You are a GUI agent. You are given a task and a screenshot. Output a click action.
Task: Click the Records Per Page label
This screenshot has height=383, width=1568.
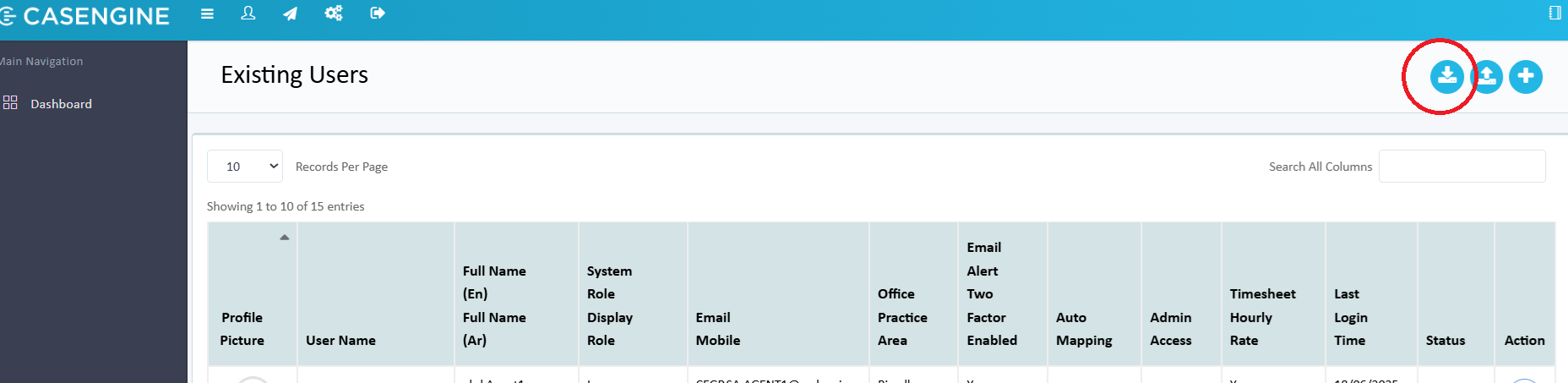click(341, 167)
